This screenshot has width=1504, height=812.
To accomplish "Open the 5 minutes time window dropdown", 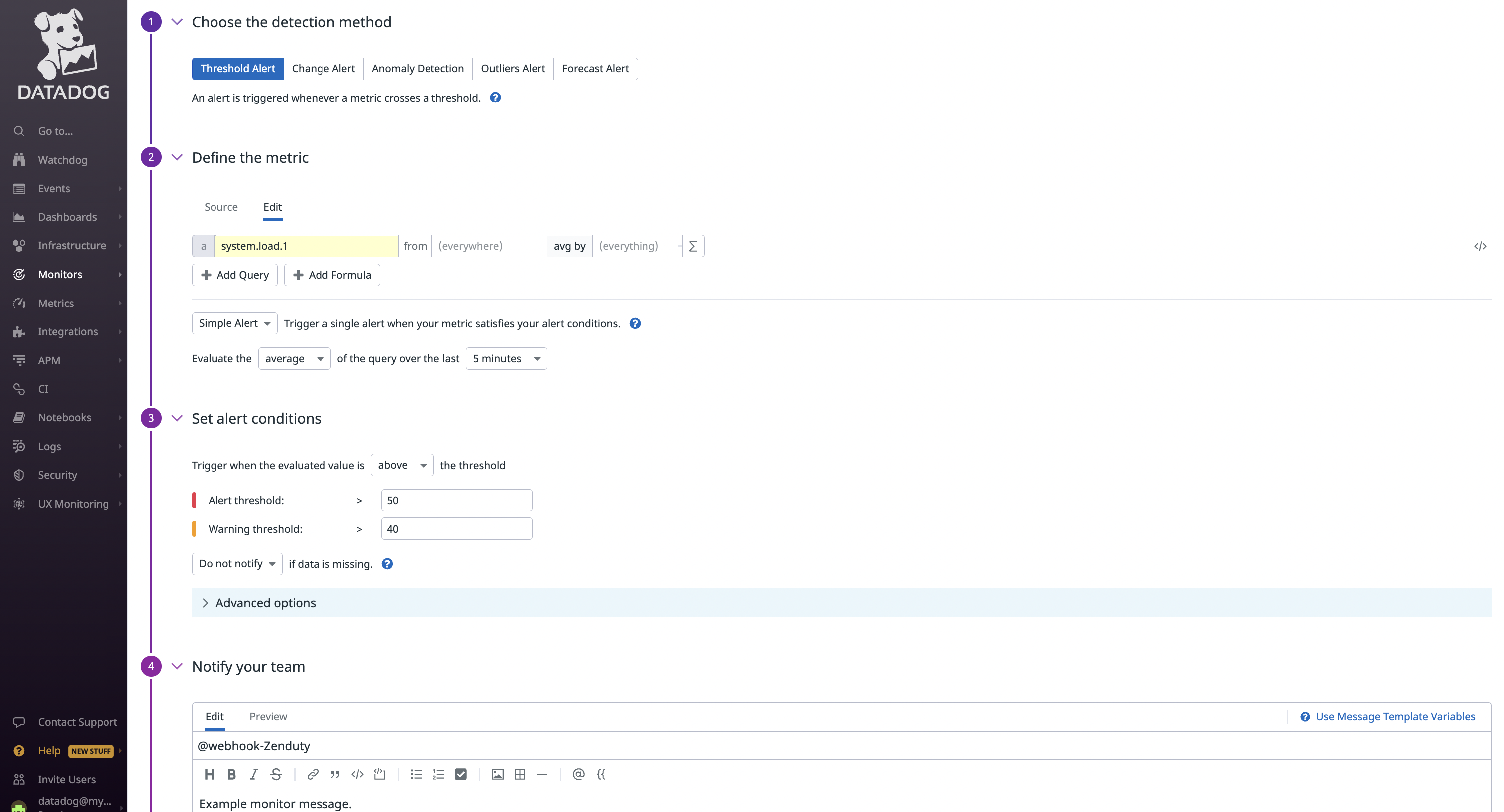I will click(506, 358).
